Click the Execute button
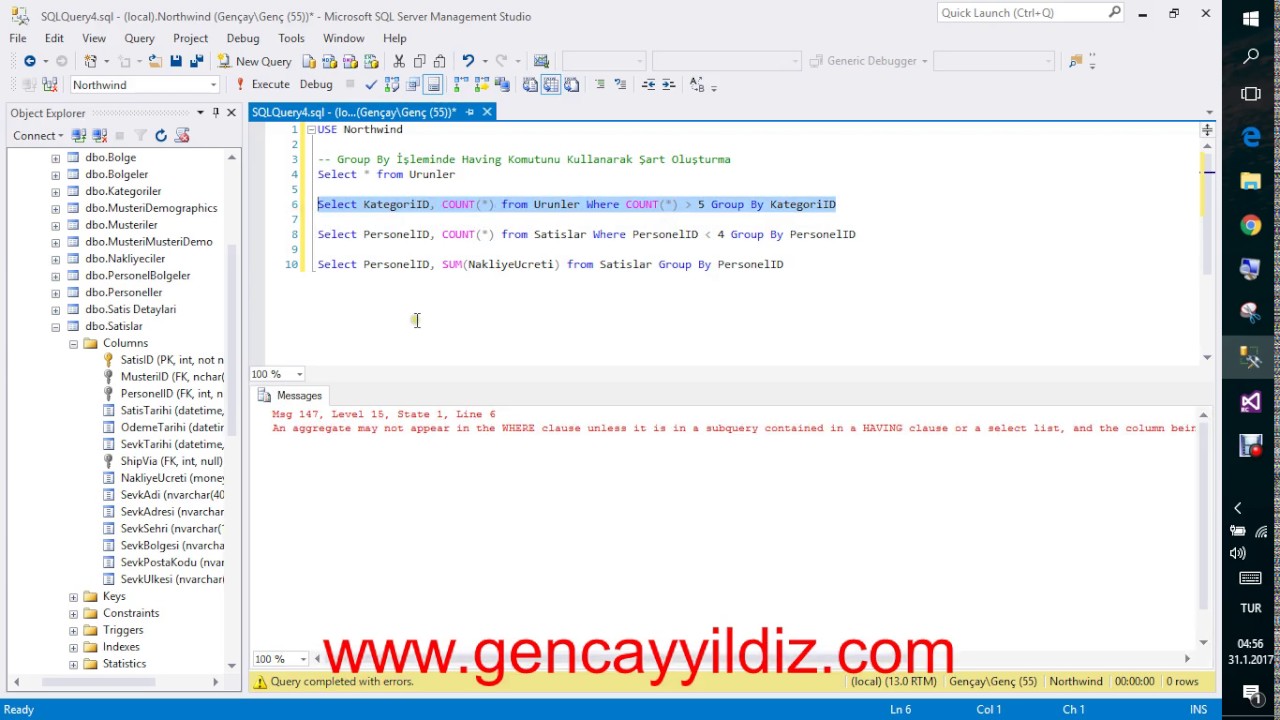This screenshot has height=720, width=1280. [262, 85]
